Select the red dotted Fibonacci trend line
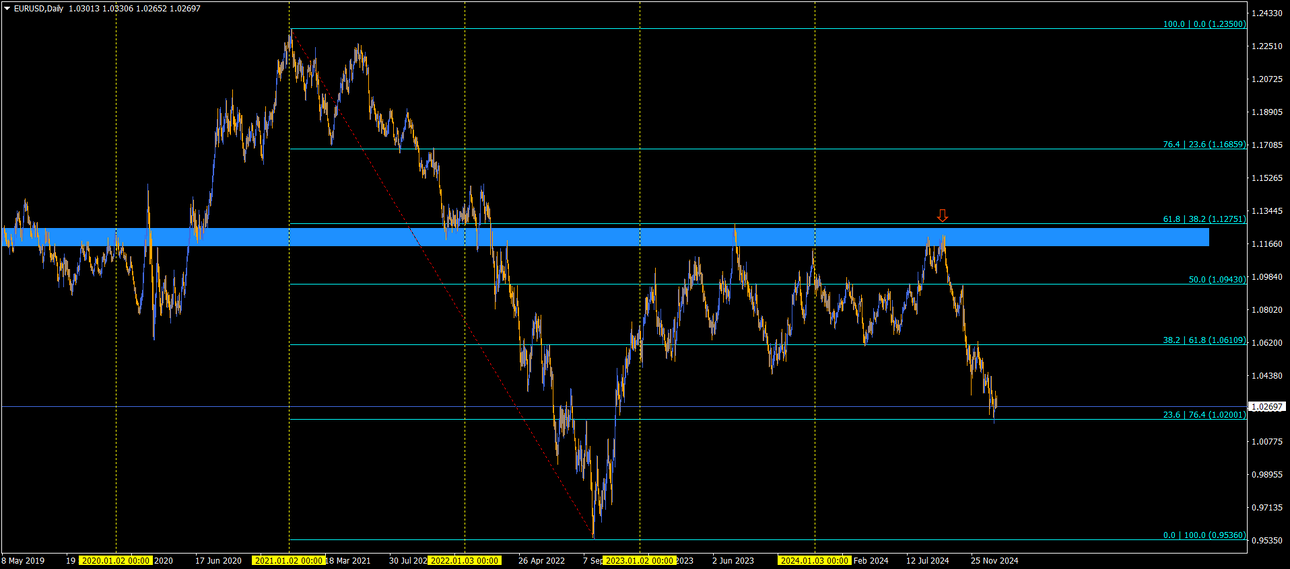 (441, 284)
